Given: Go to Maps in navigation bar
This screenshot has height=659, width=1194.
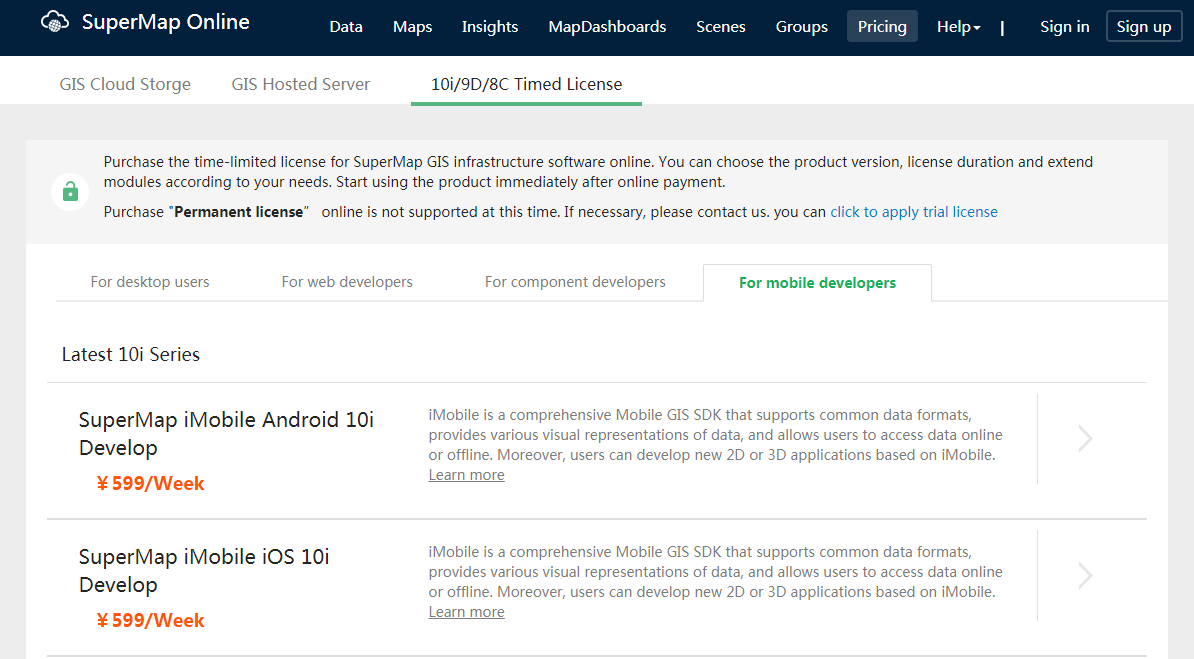Looking at the screenshot, I should click(x=412, y=27).
